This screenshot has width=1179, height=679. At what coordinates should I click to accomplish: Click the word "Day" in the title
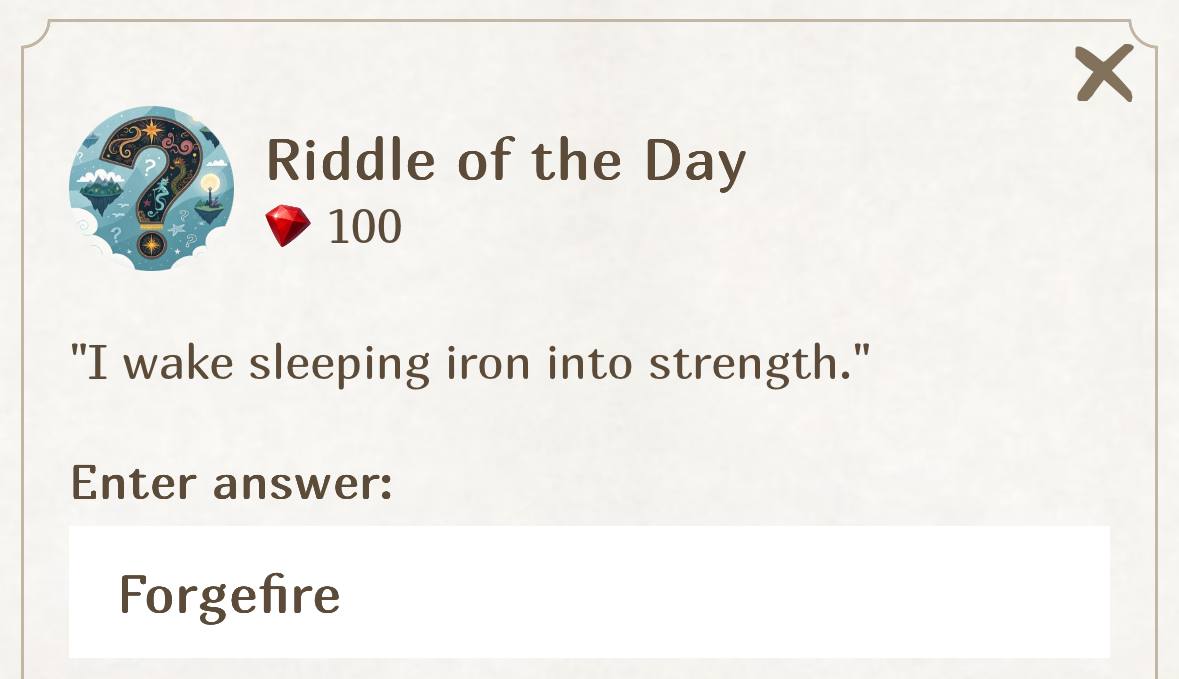pyautogui.click(x=695, y=162)
